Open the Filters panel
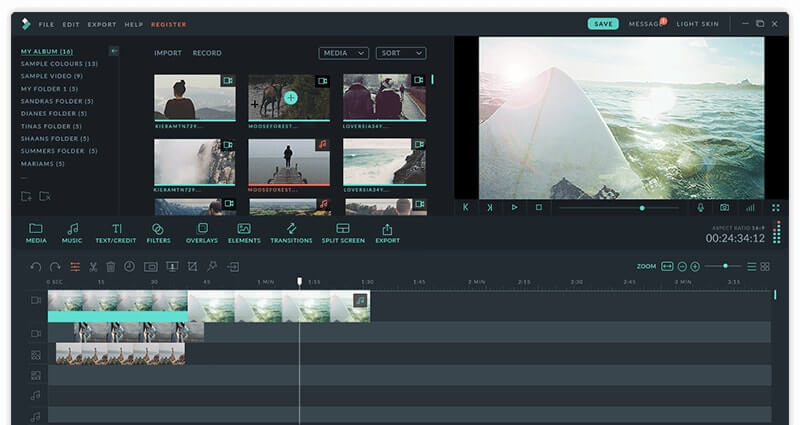Viewport: 800px width, 425px height. tap(158, 233)
